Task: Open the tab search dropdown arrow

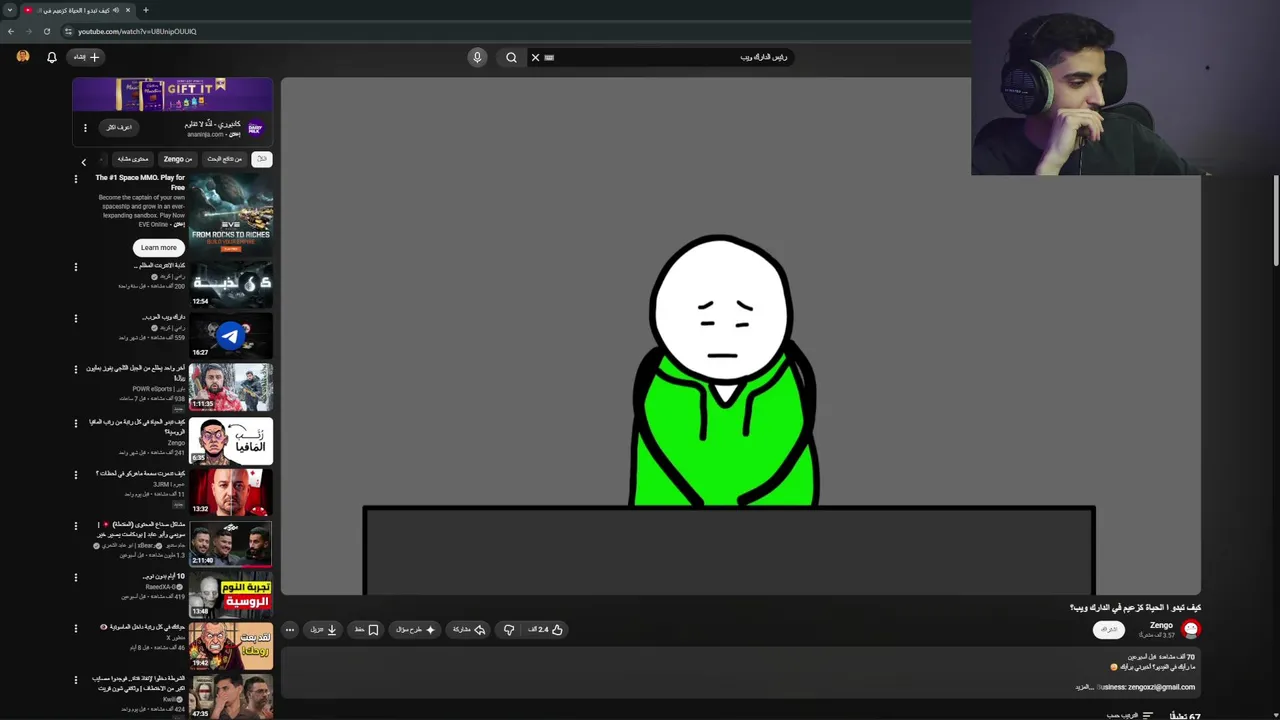Action: click(9, 10)
